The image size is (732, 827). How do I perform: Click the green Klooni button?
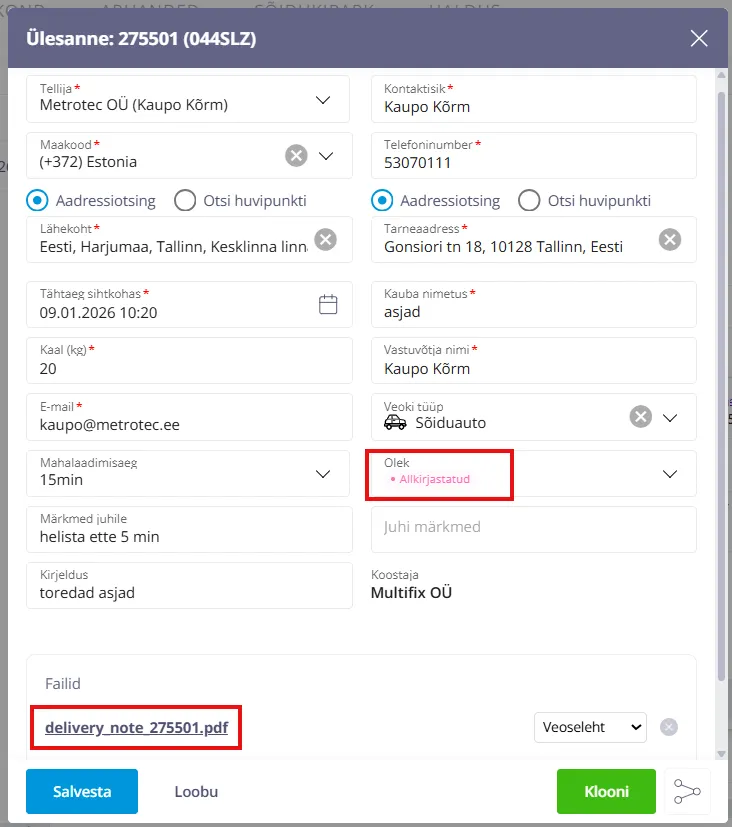606,791
